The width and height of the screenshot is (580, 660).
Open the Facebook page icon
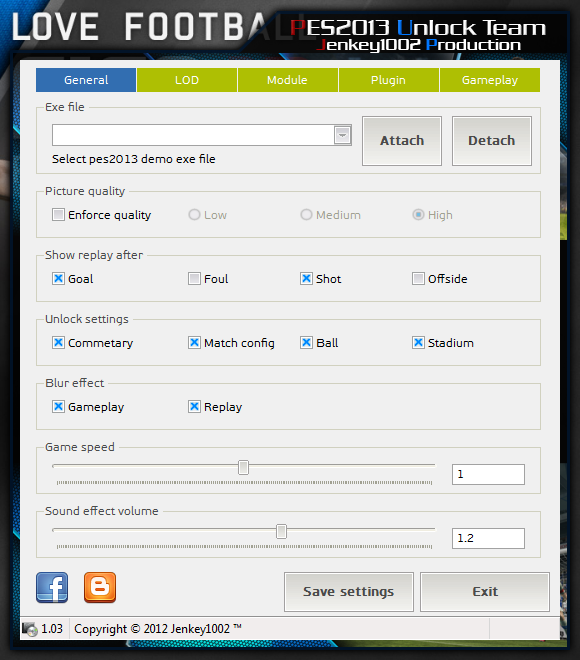coord(52,588)
